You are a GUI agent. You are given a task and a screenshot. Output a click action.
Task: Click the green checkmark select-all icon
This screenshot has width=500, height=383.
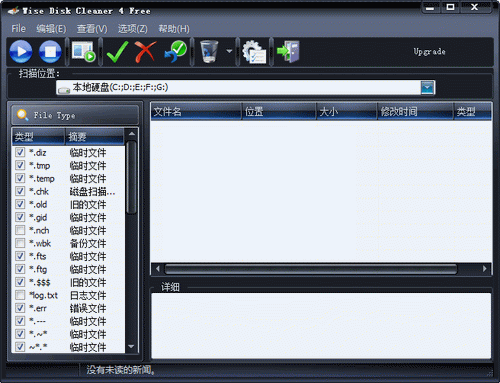(117, 52)
